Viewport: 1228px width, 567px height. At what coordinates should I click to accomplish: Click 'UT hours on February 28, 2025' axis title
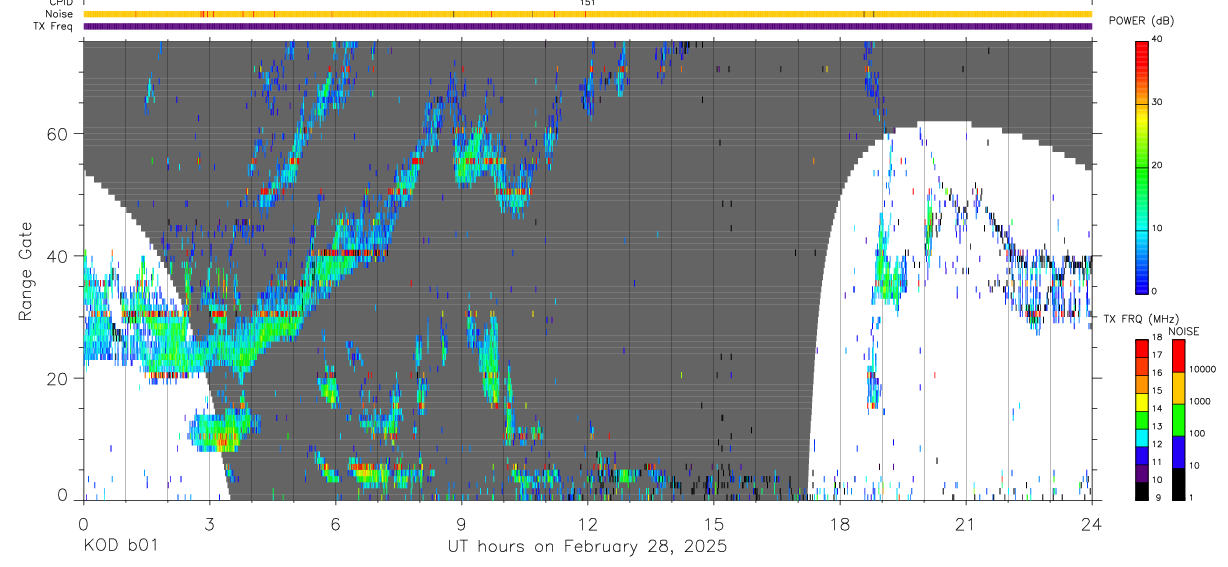[587, 547]
